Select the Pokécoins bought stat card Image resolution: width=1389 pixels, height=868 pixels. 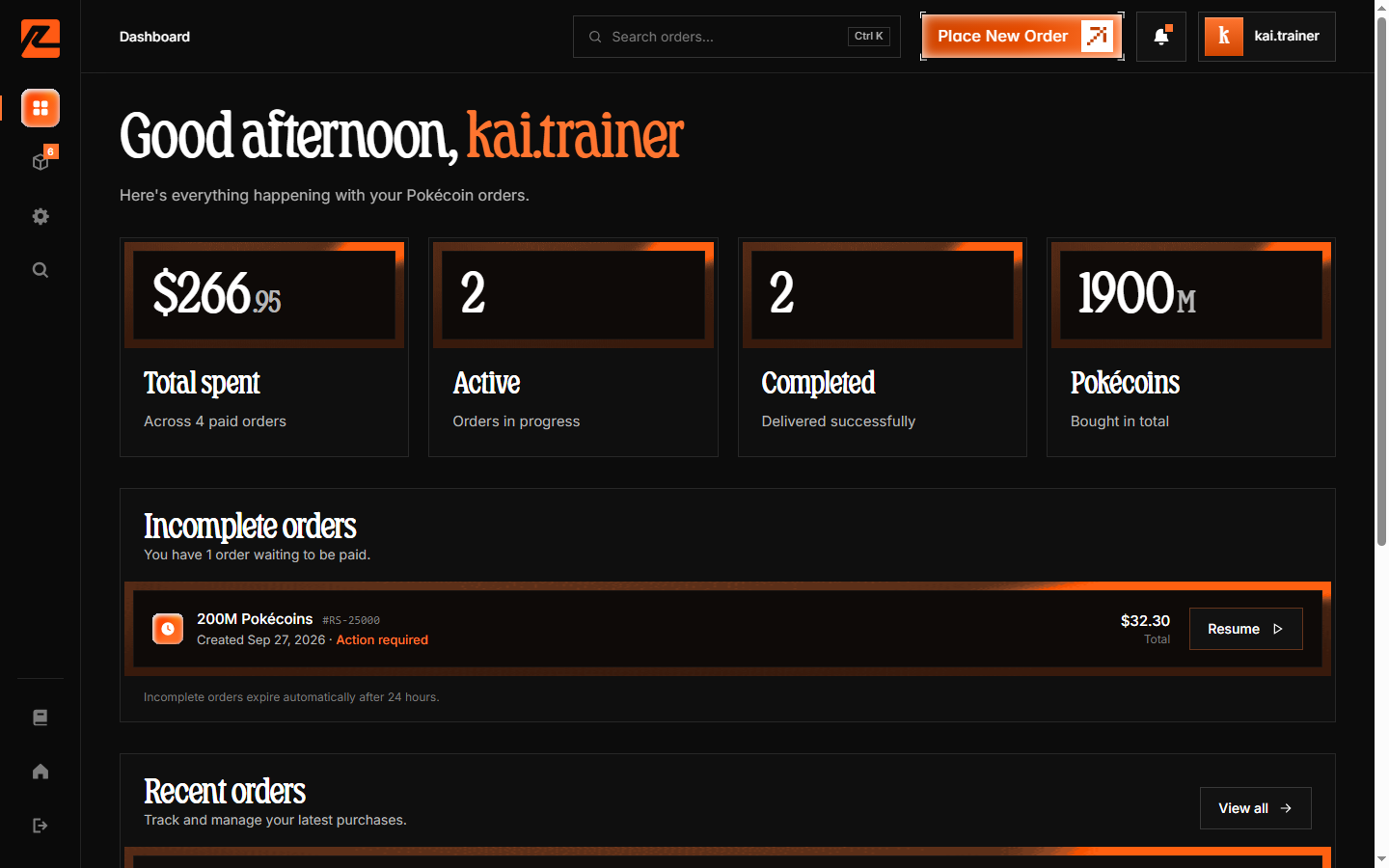tap(1191, 347)
